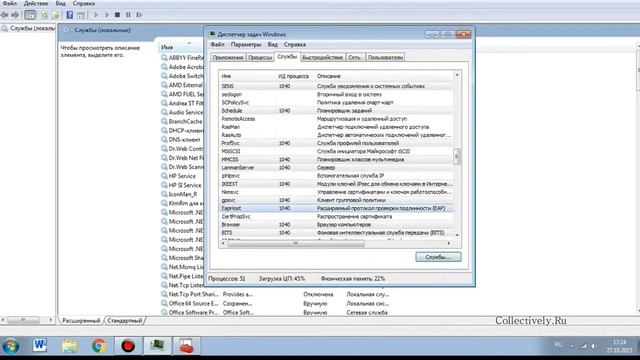The height and width of the screenshot is (360, 640).
Task: Click the gear icon beside Net.Tcp Port Sharing
Action: (x=164, y=294)
